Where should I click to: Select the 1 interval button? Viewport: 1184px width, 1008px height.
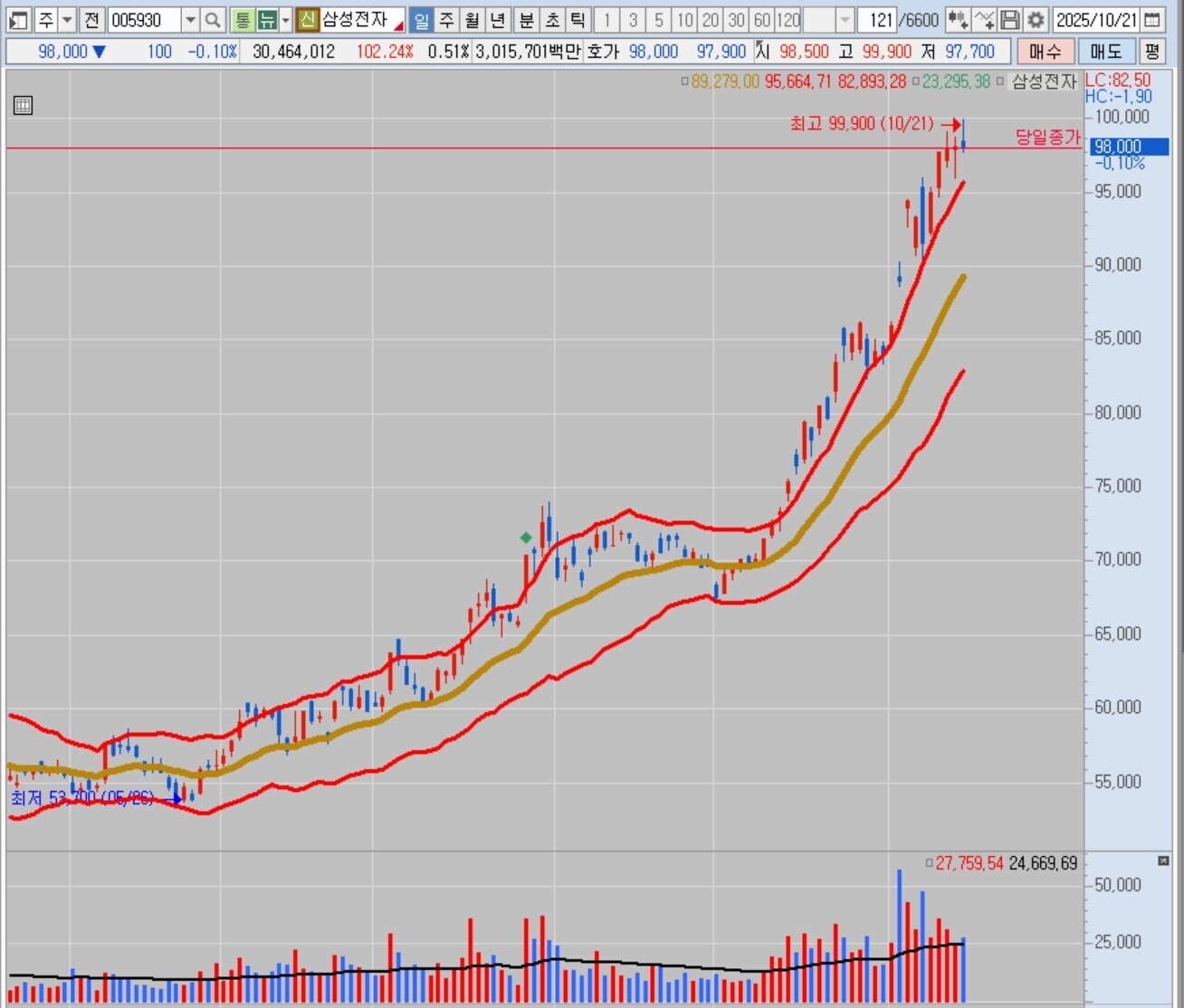(606, 20)
